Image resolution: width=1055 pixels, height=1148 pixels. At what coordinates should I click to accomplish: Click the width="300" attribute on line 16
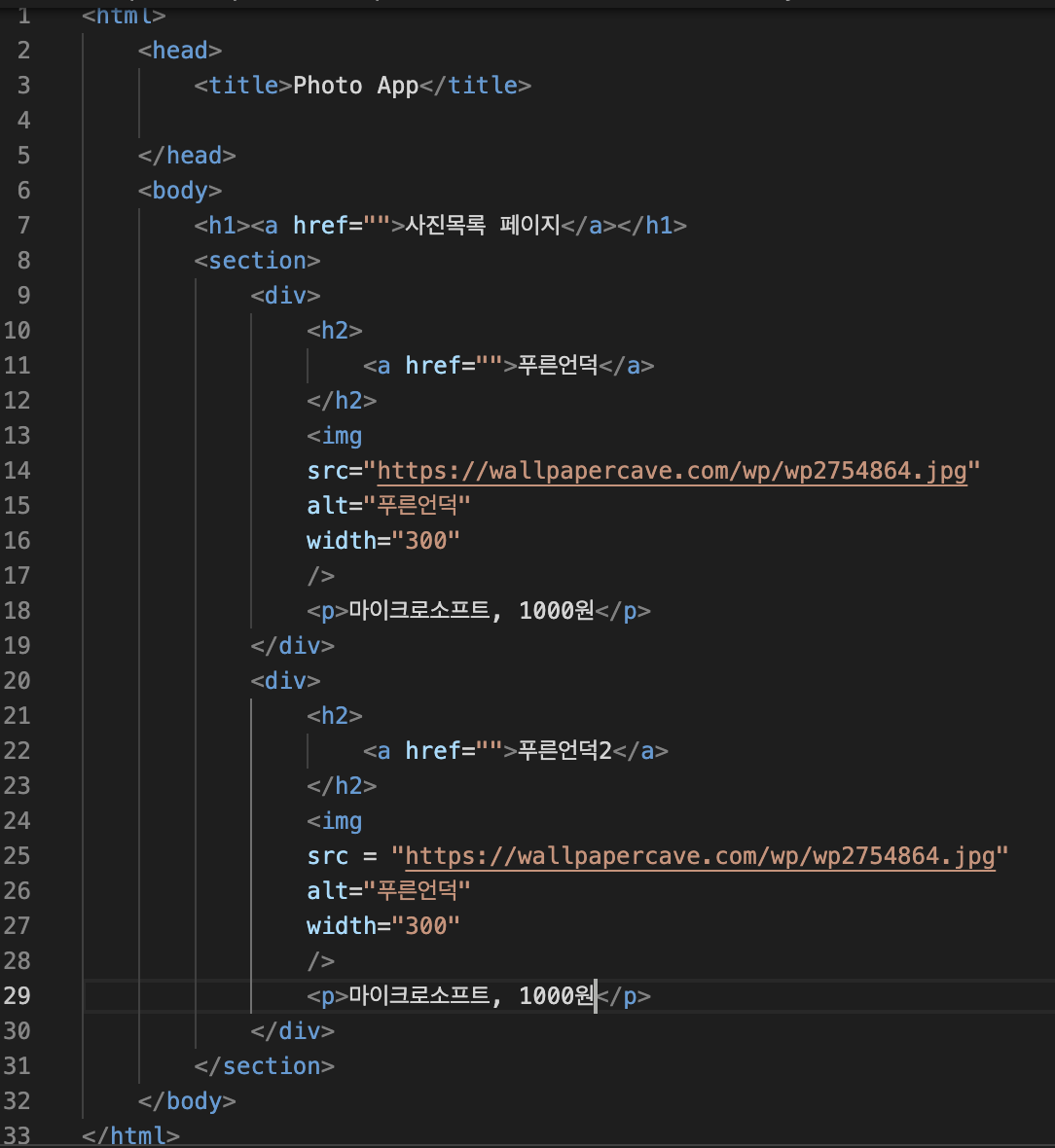(383, 541)
